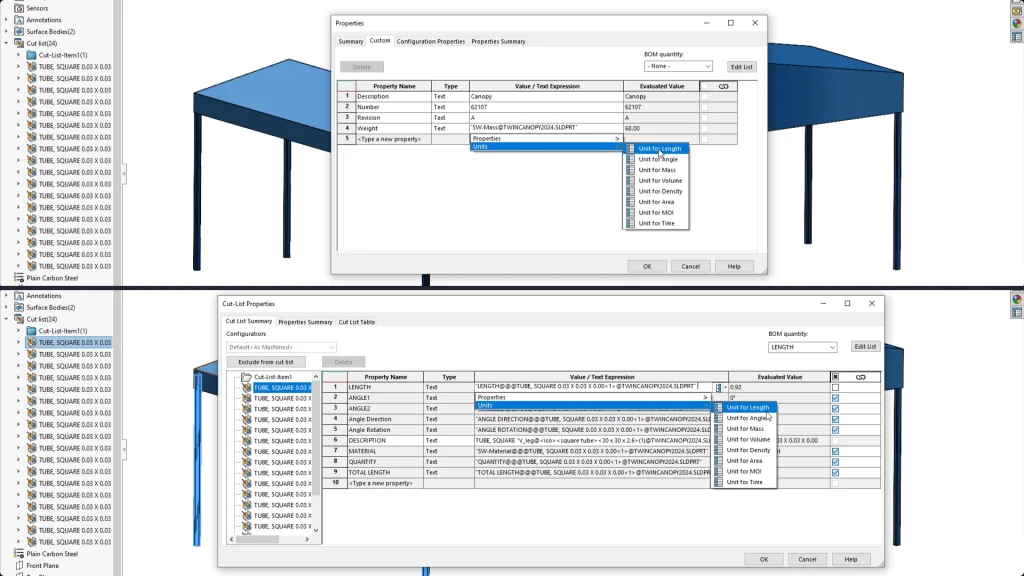Open the Cut List Table tab
The height and width of the screenshot is (576, 1024).
coord(356,322)
